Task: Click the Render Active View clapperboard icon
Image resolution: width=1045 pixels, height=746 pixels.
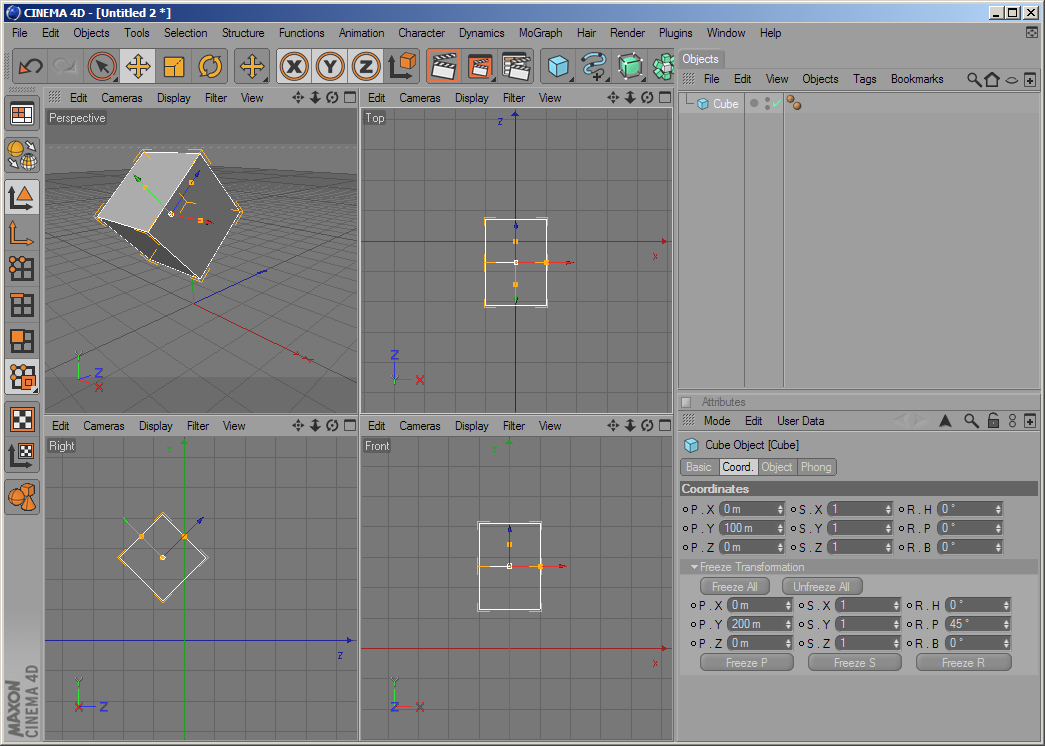Action: pos(443,67)
